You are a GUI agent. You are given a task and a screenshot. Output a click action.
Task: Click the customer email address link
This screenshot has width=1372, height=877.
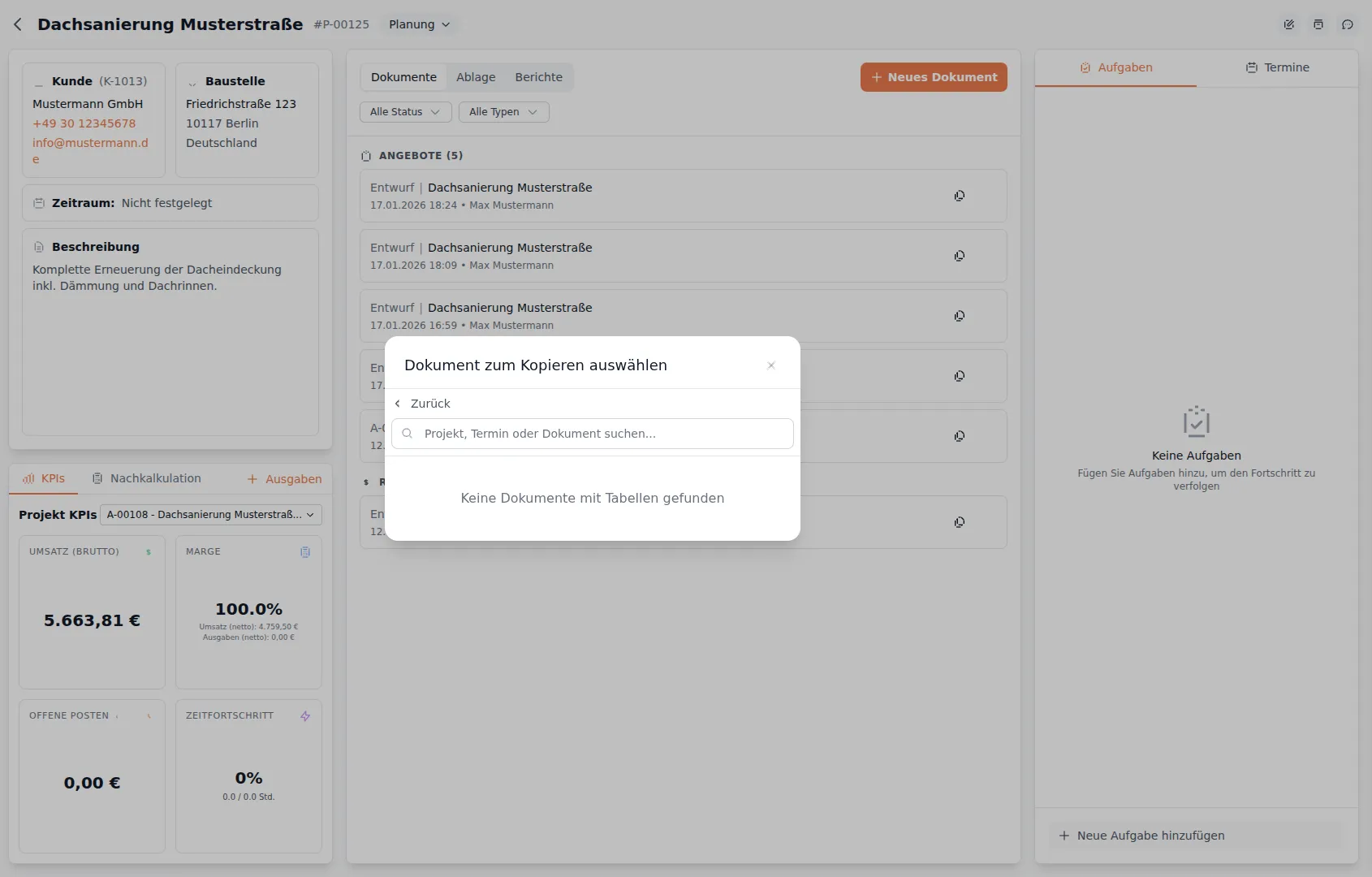click(90, 143)
